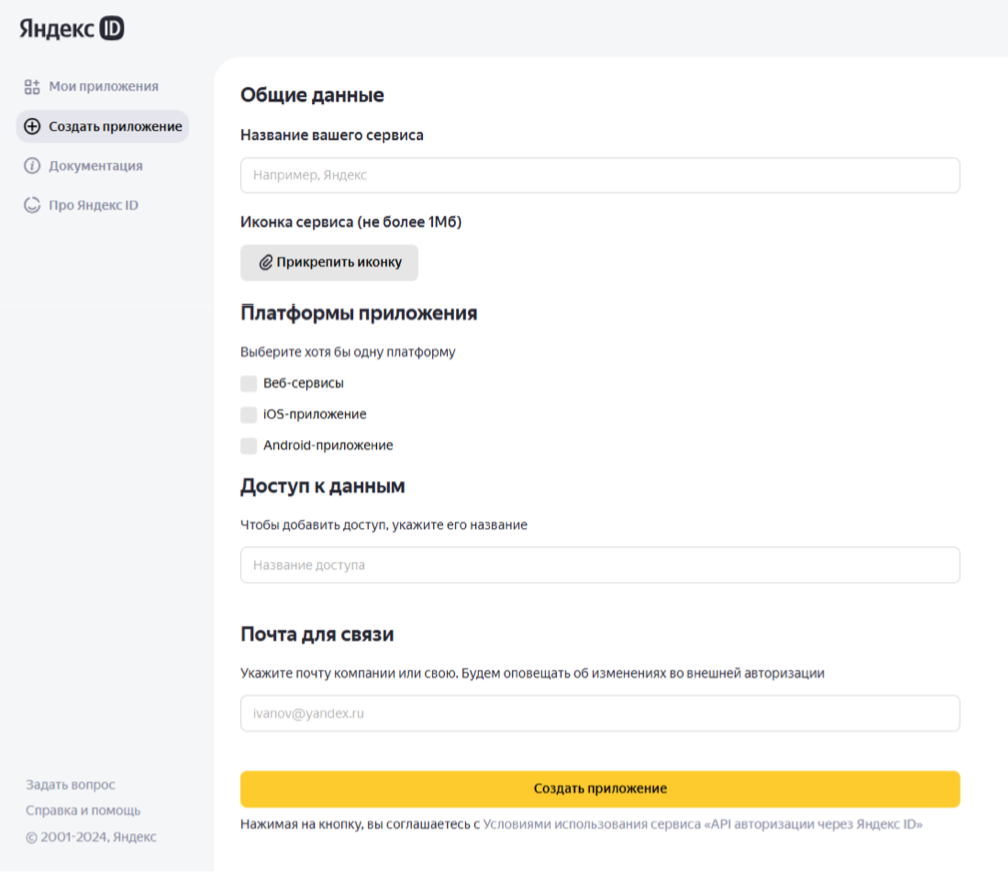Click the plus circle icon beside Создать приложение
The height and width of the screenshot is (872, 1008).
click(x=32, y=127)
